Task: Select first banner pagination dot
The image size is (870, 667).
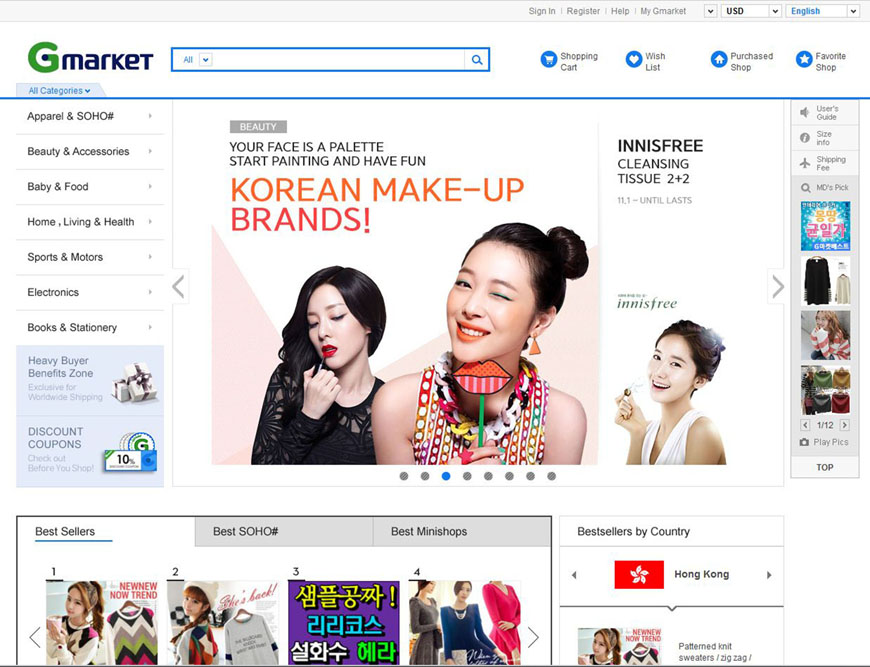Action: pos(404,476)
